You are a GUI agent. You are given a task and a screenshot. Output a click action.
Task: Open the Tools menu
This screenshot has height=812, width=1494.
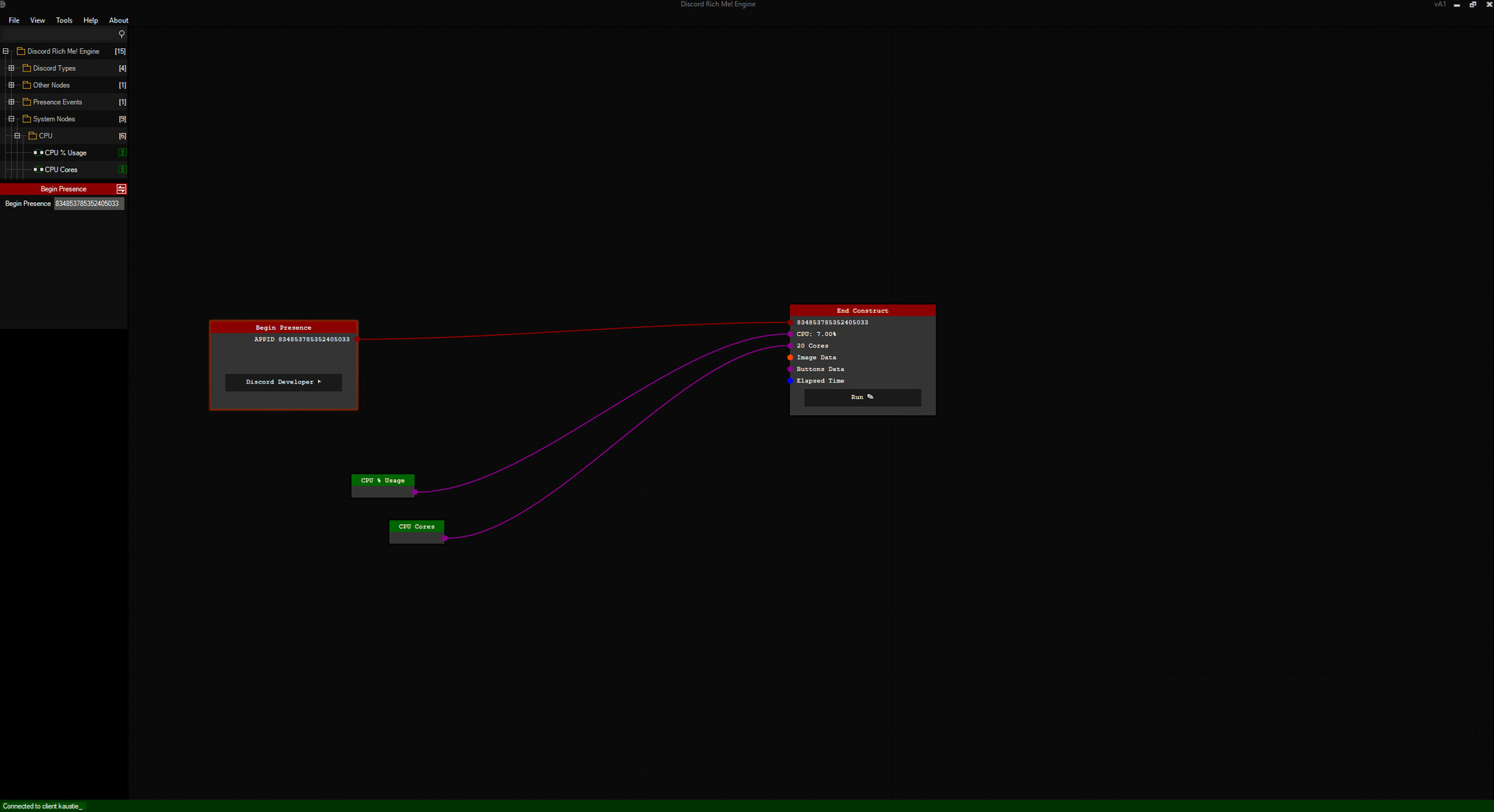pos(64,20)
